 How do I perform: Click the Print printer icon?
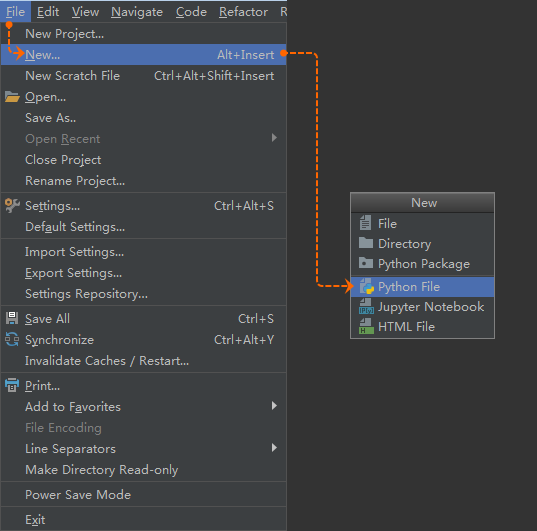point(12,385)
